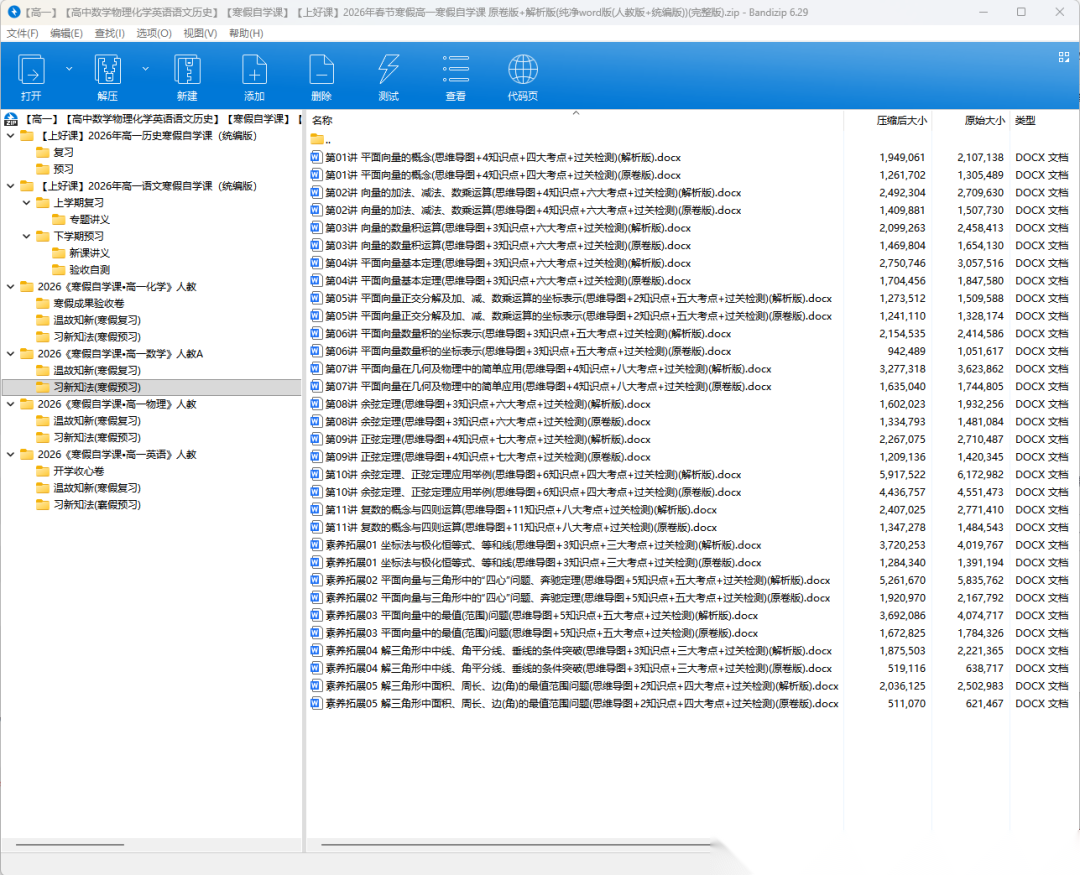Image resolution: width=1080 pixels, height=875 pixels.
Task: Click the Code page (代码页) globe icon
Action: pos(522,71)
